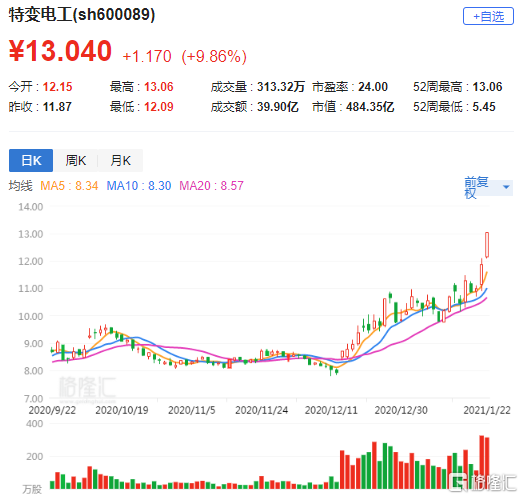Click the stock title 特变电工(sh600089)
This screenshot has width=523, height=499.
point(82,15)
